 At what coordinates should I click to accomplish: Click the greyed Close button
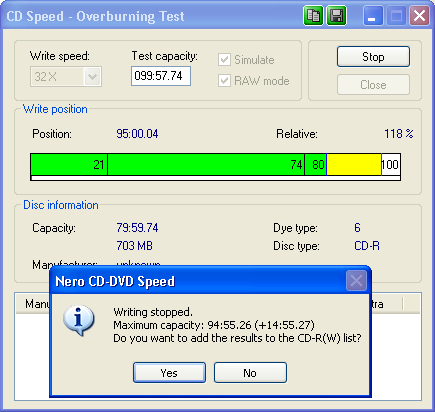tap(373, 85)
